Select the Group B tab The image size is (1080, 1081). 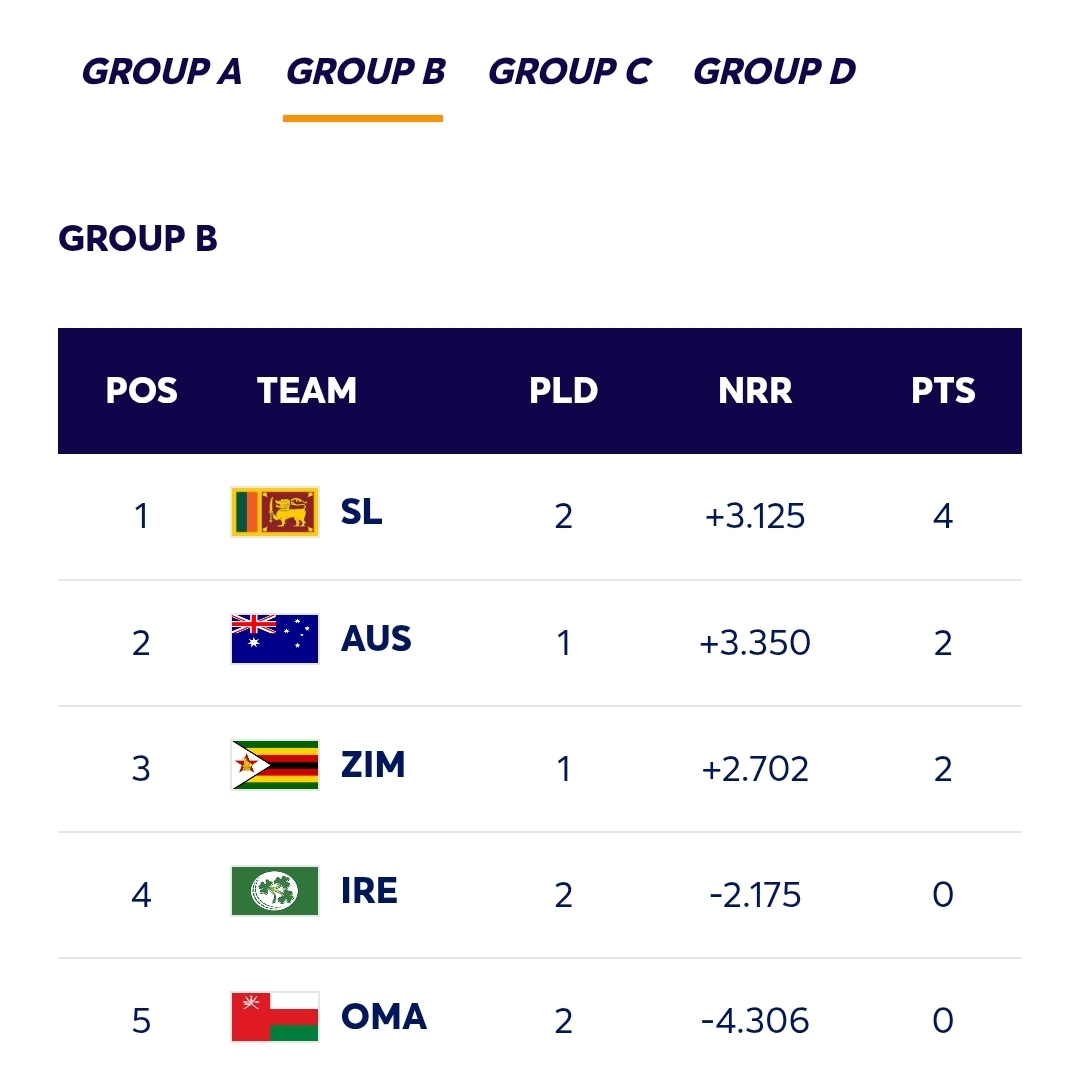pos(365,72)
